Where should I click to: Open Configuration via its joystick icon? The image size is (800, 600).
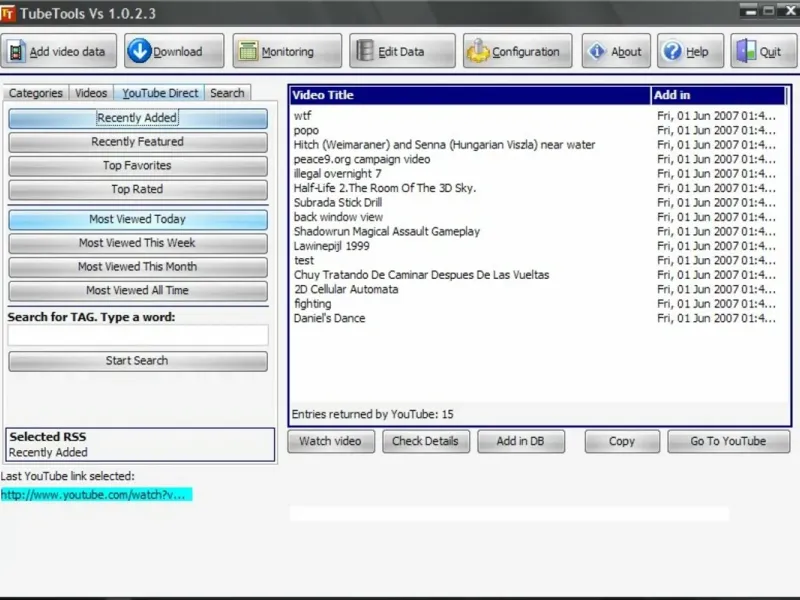coord(478,52)
